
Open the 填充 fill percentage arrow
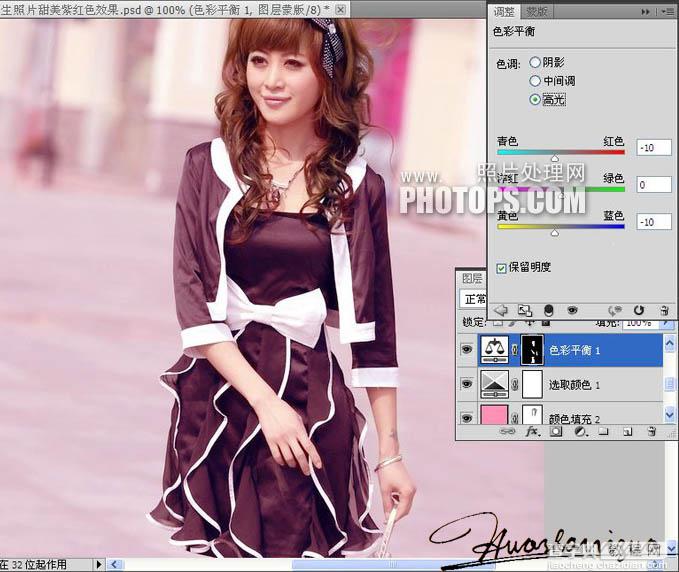point(668,323)
